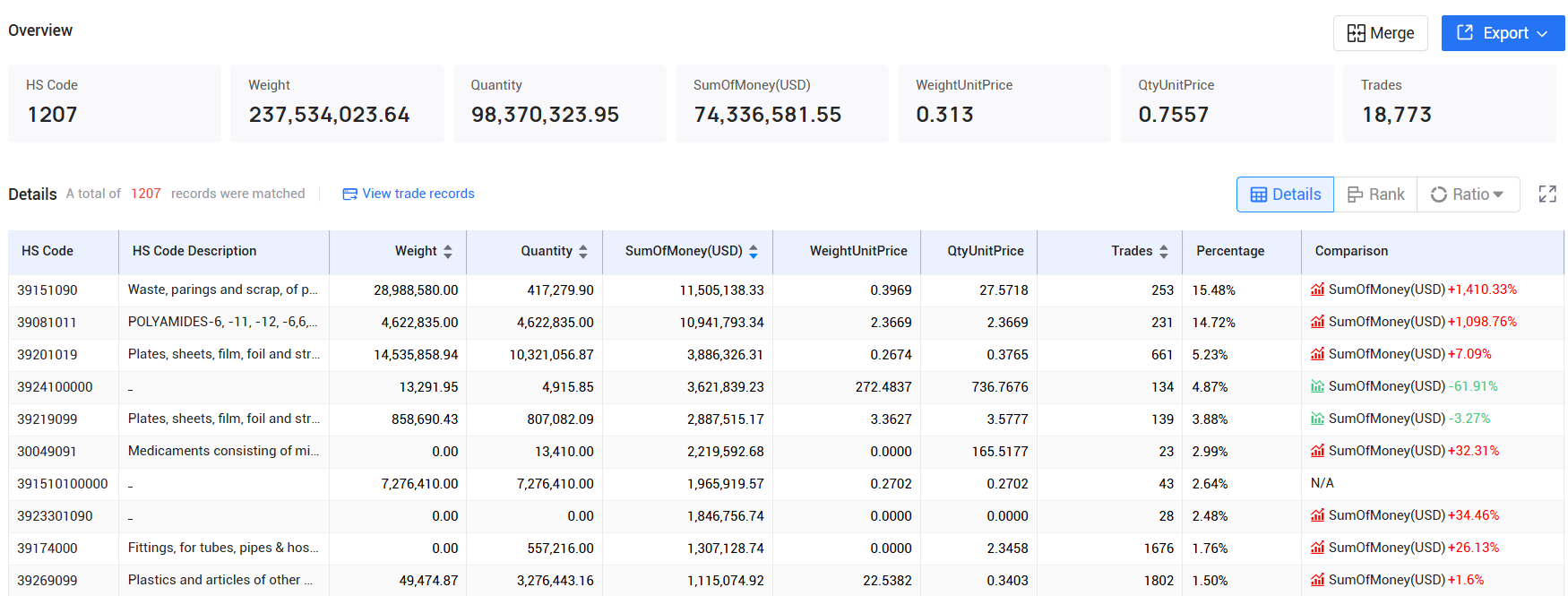Viewport: 1568px width, 596px height.
Task: Sort table by Quantity column
Action: (x=583, y=252)
